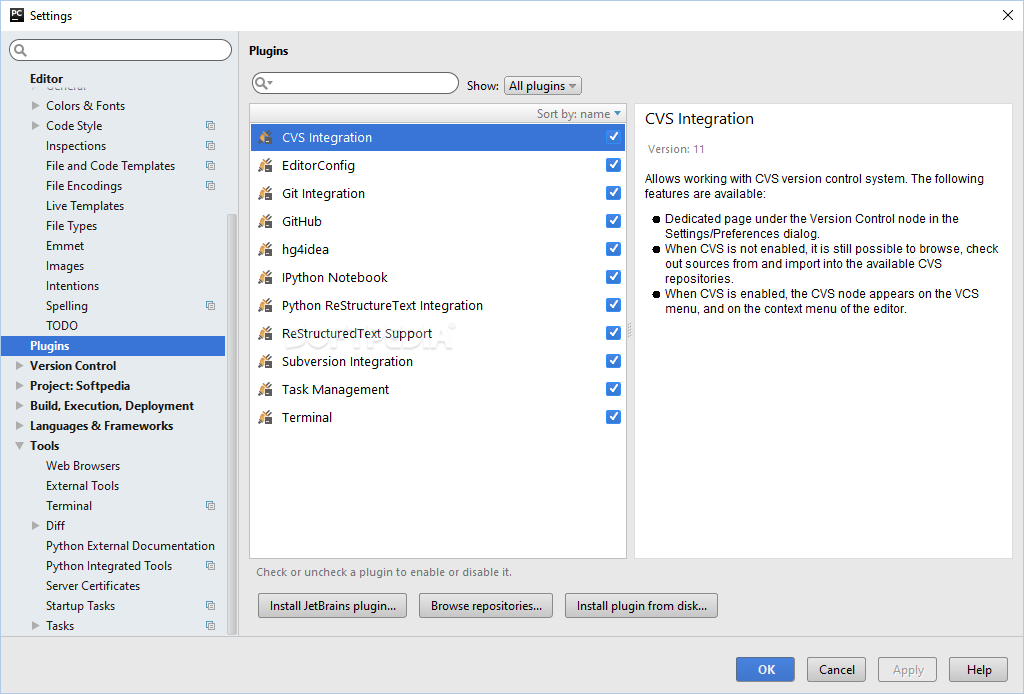
Task: Click the settings tree vertical scrollbar
Action: coord(231,424)
